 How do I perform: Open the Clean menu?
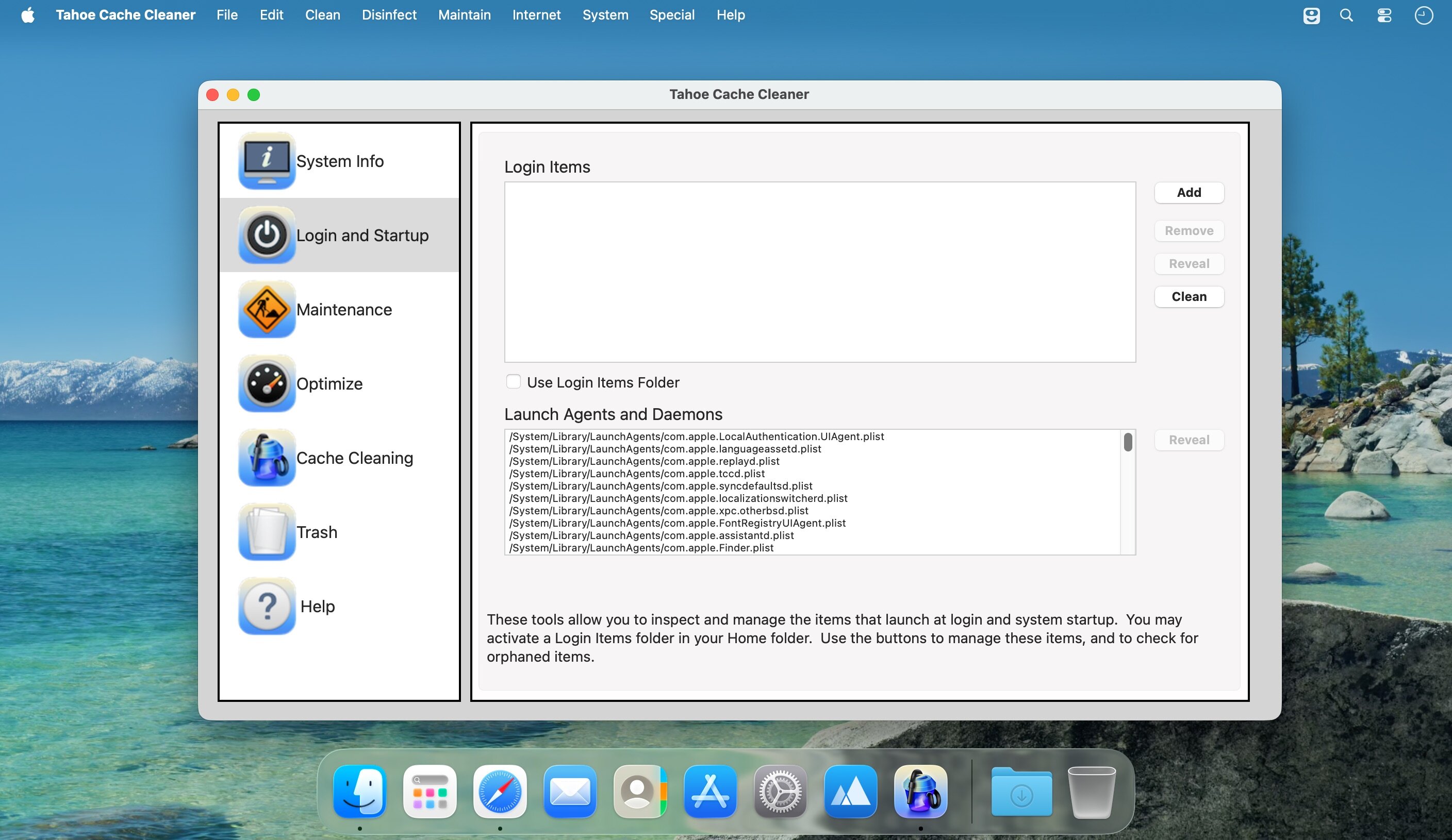pyautogui.click(x=323, y=15)
